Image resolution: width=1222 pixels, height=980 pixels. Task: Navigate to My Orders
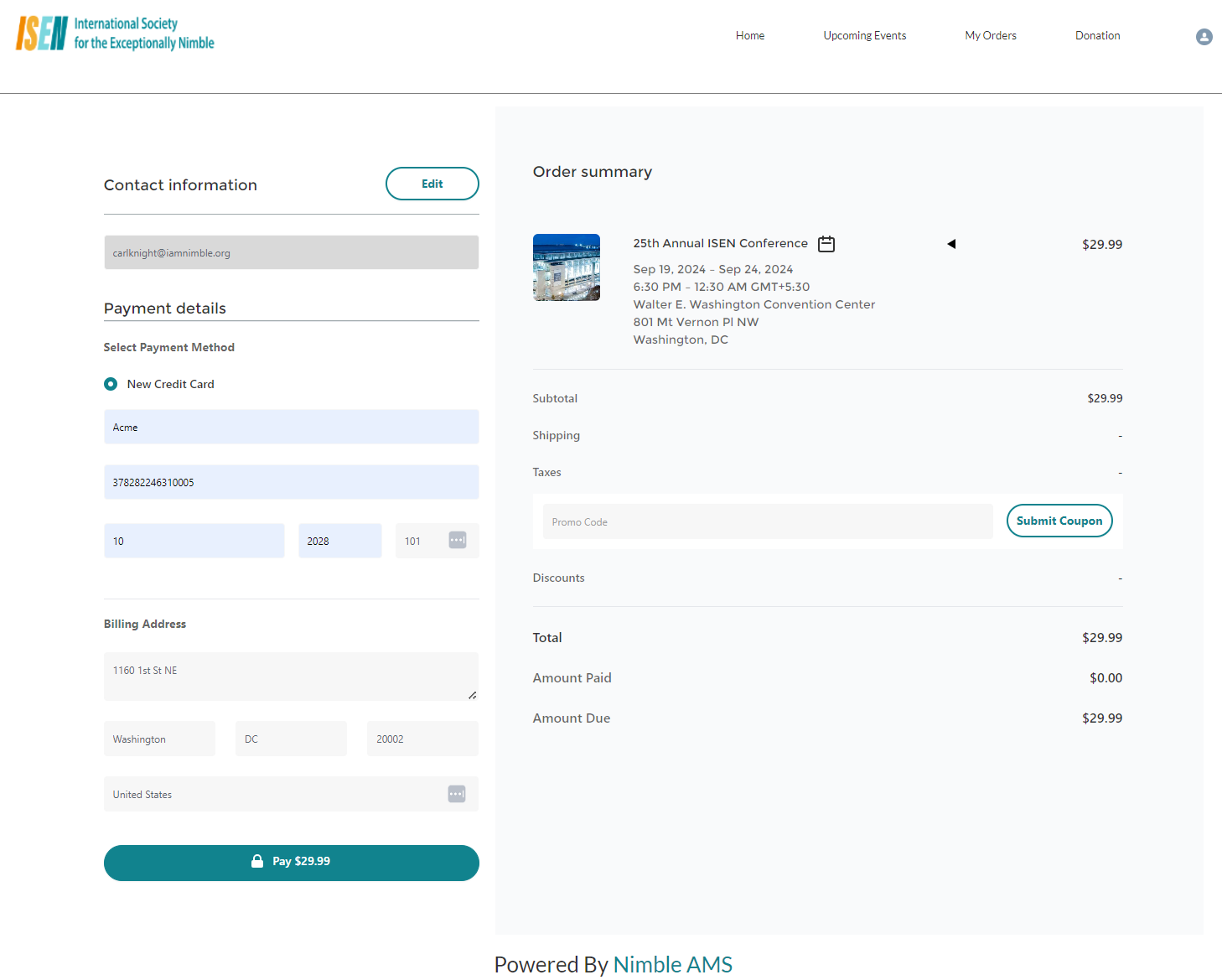coord(990,35)
